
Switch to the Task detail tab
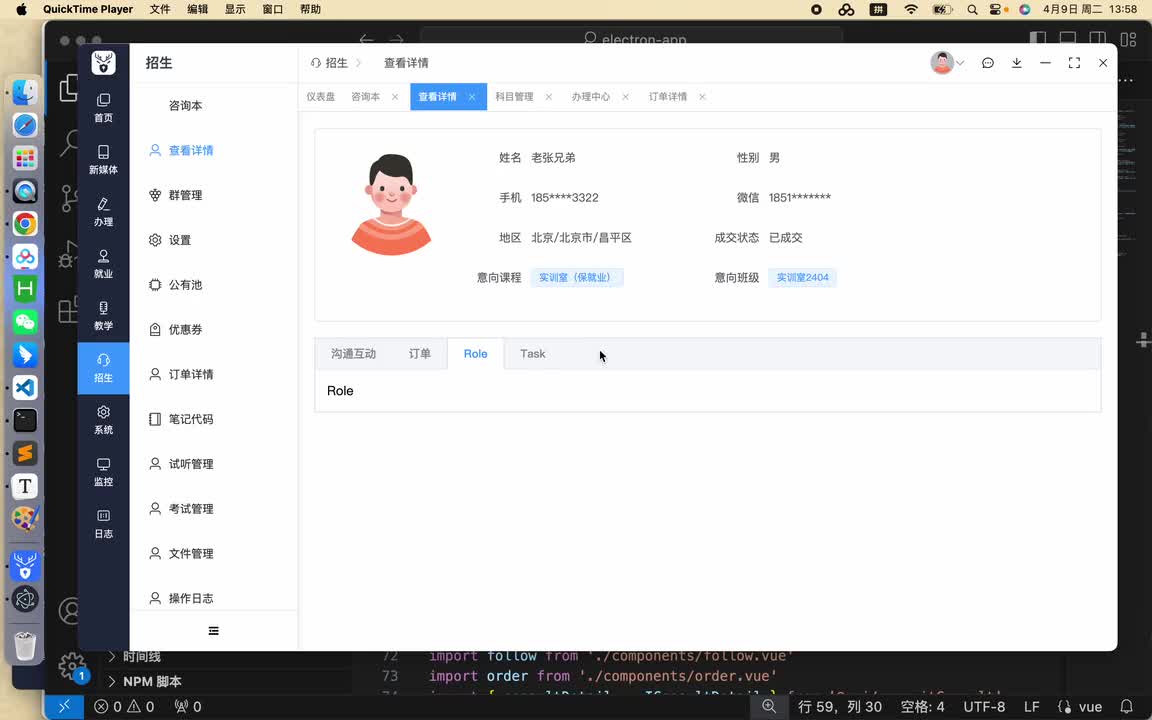533,354
